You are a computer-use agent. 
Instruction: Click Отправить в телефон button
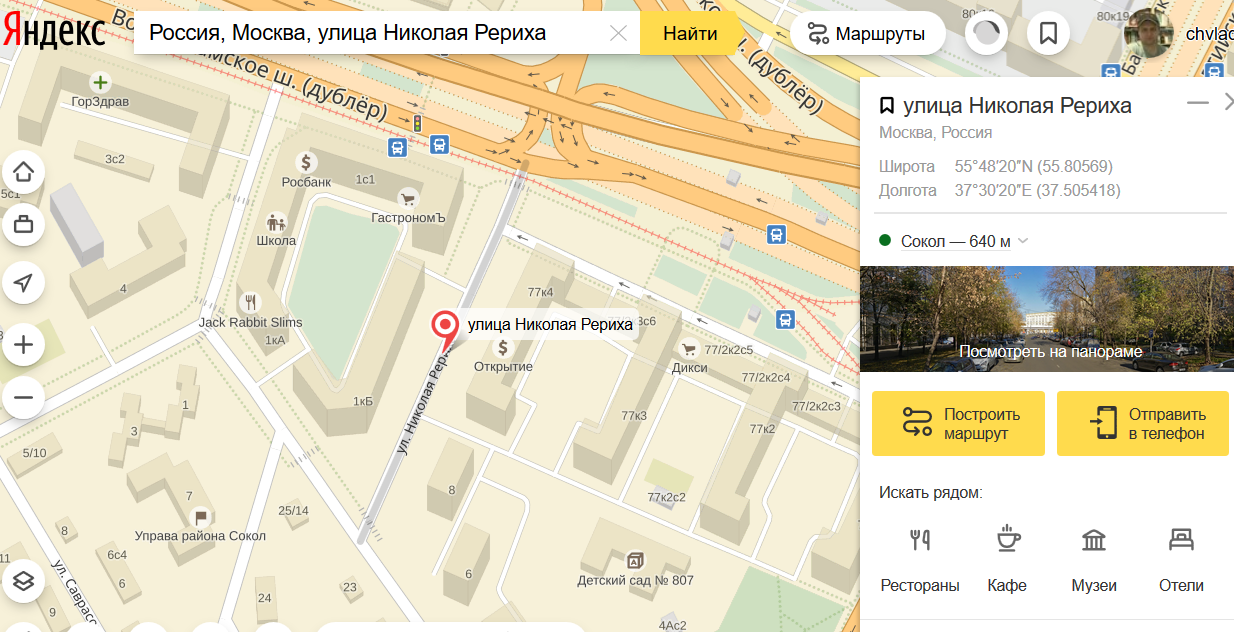(x=1143, y=424)
